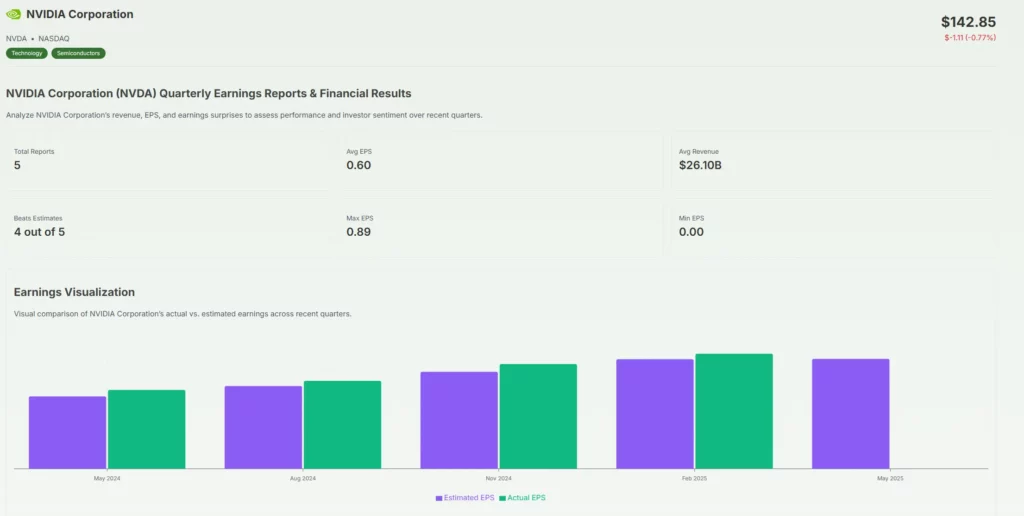
Task: Click the Avg Revenue $26.10B card
Action: point(833,159)
